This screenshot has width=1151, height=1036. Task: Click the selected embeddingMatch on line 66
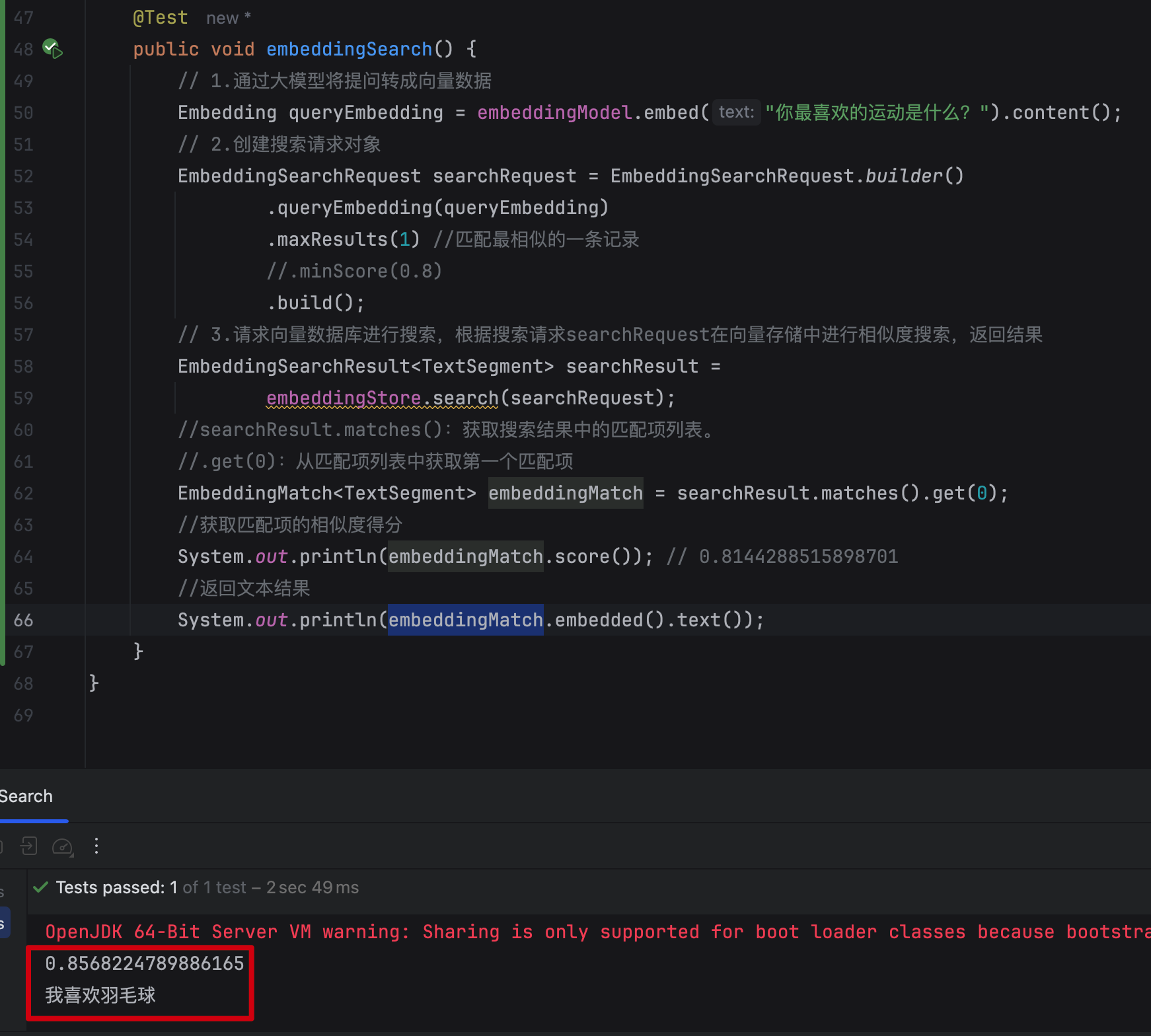click(466, 620)
